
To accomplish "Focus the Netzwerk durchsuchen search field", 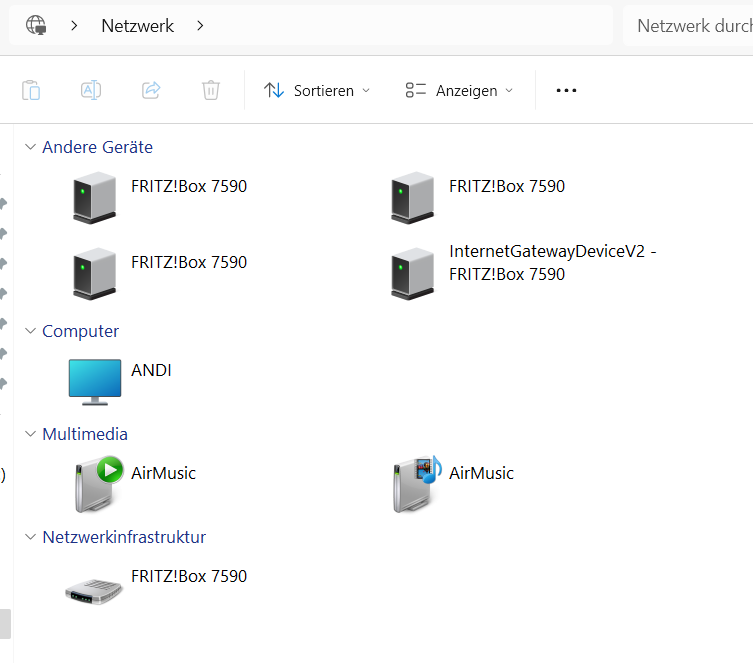I will pos(688,25).
